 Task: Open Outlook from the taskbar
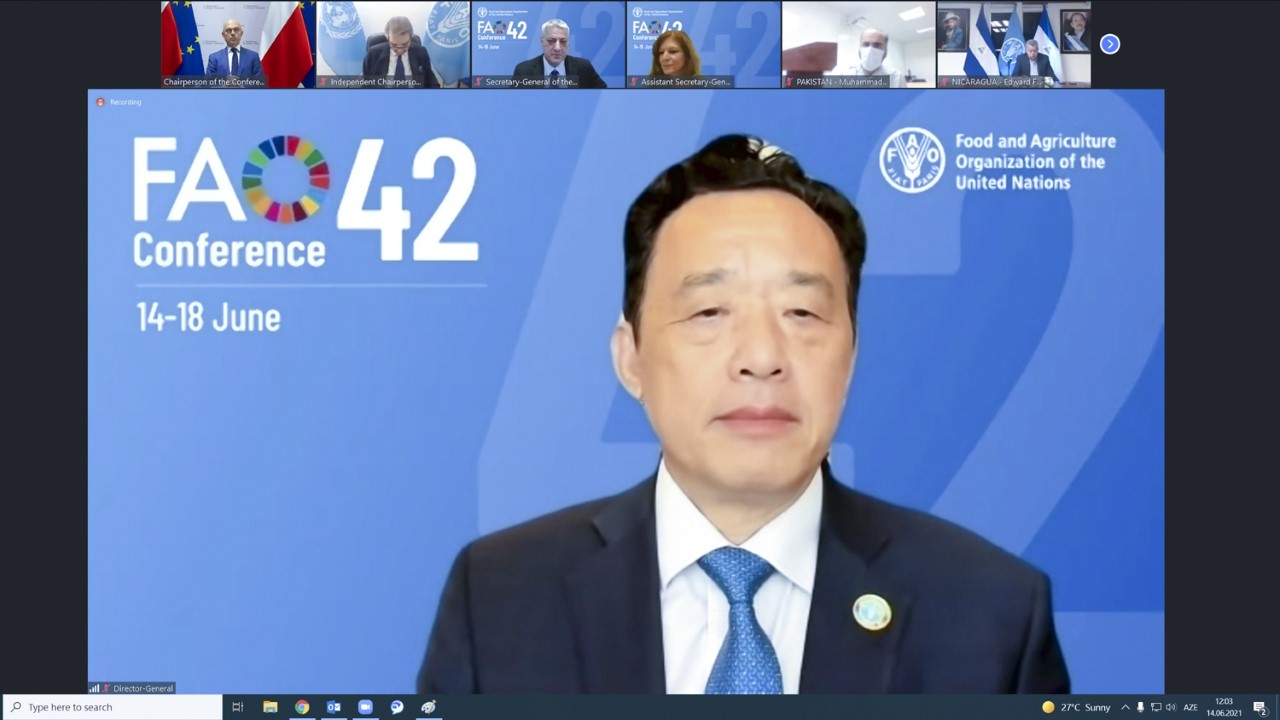pyautogui.click(x=334, y=707)
